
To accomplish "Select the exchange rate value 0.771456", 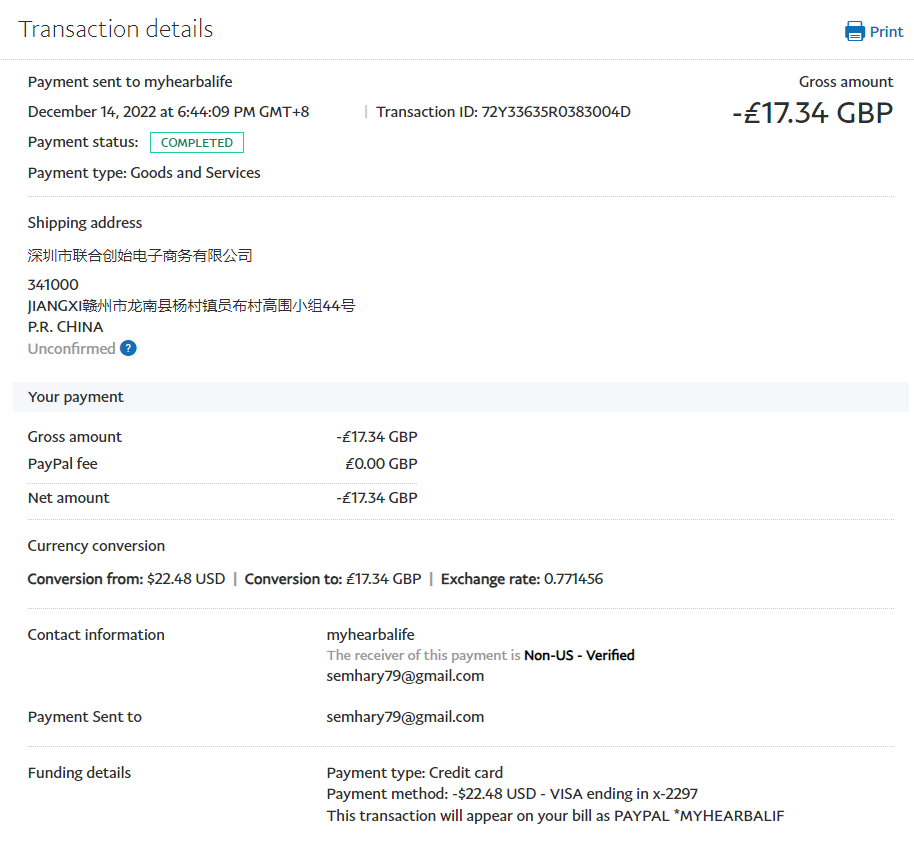I will tap(573, 579).
